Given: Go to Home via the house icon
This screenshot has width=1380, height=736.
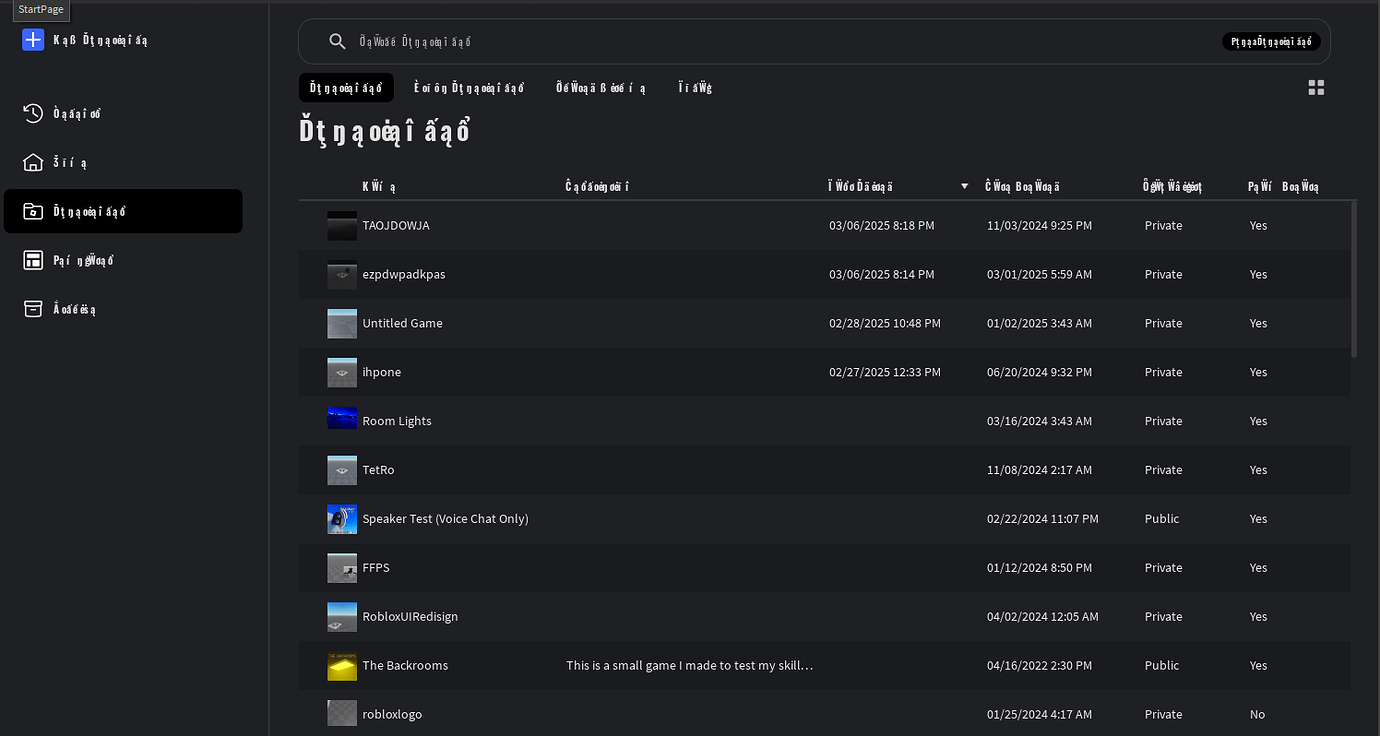Looking at the screenshot, I should (33, 162).
